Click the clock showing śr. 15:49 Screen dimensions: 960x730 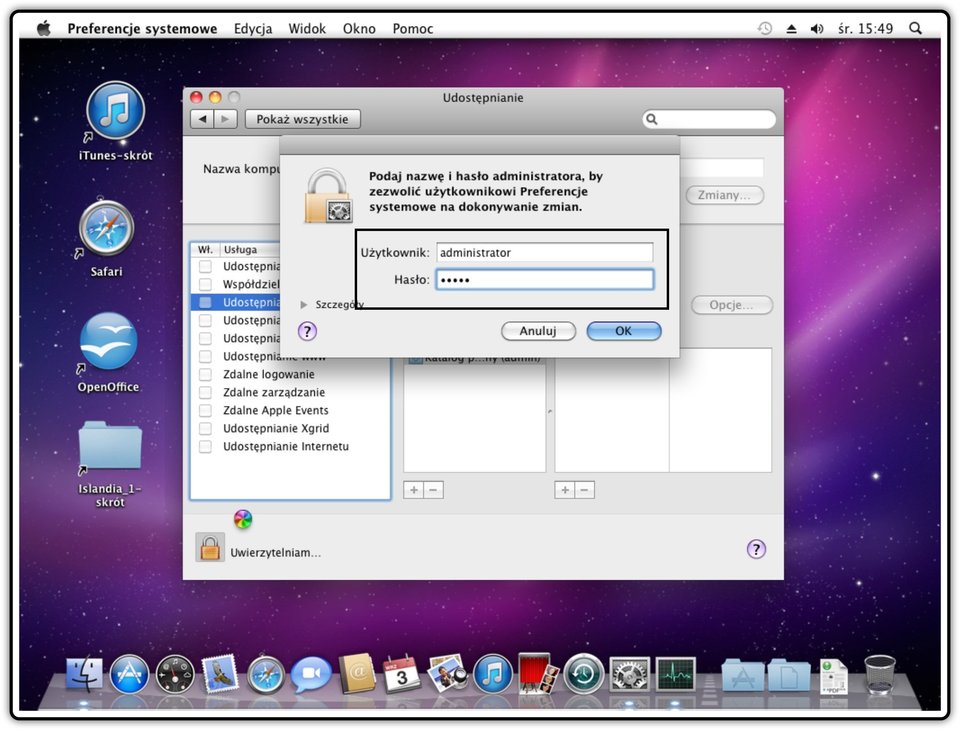coord(865,28)
